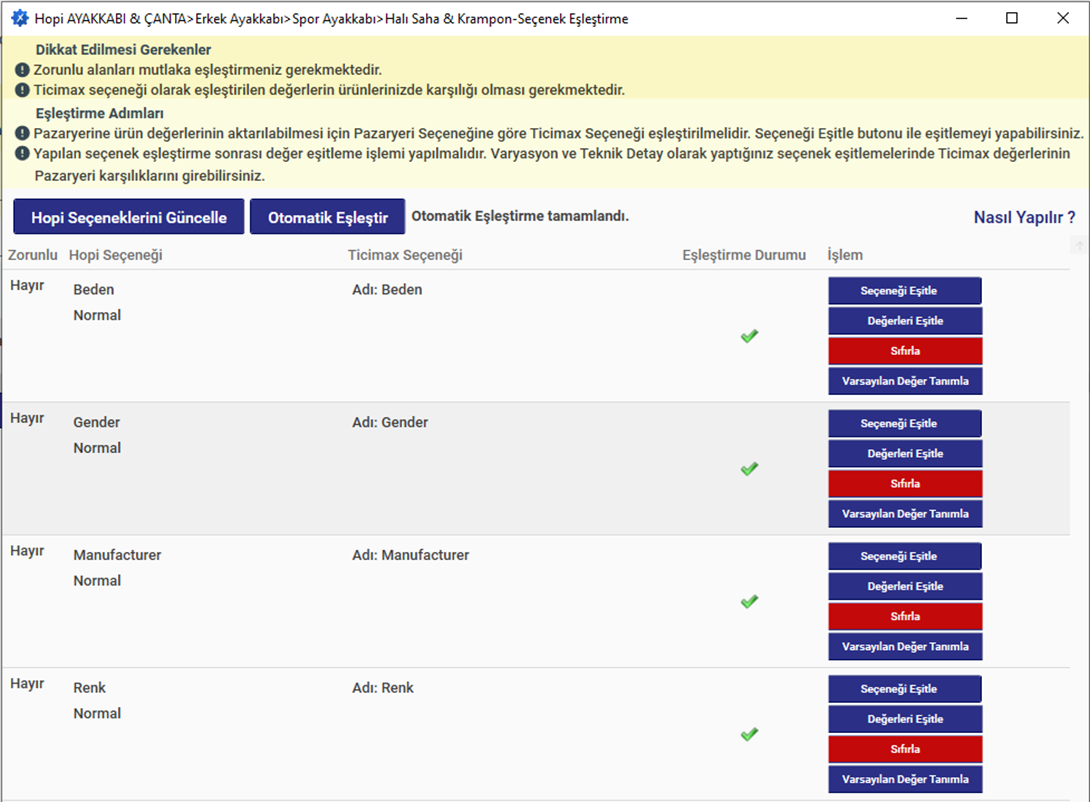
Task: Run Otomatik Eşleştir
Action: click(x=327, y=217)
